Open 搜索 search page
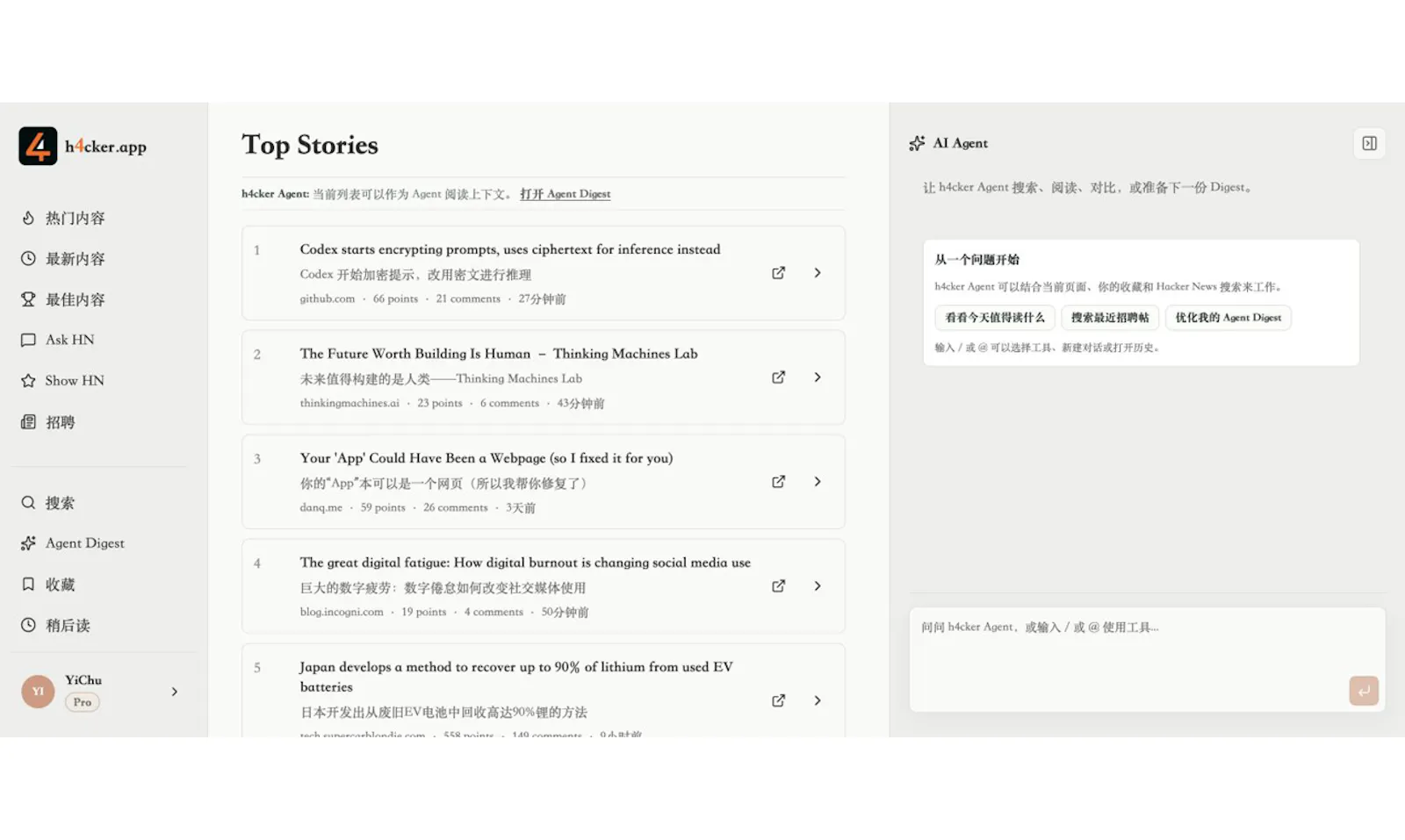1405x840 pixels. click(x=60, y=503)
